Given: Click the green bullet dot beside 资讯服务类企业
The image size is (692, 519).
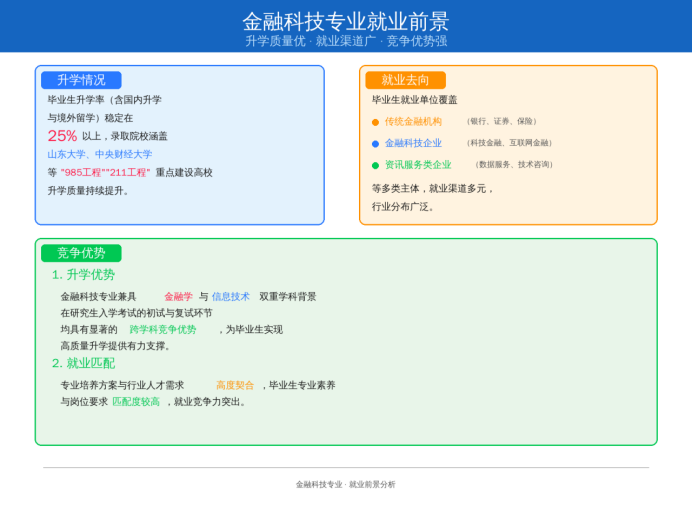Looking at the screenshot, I should (376, 165).
